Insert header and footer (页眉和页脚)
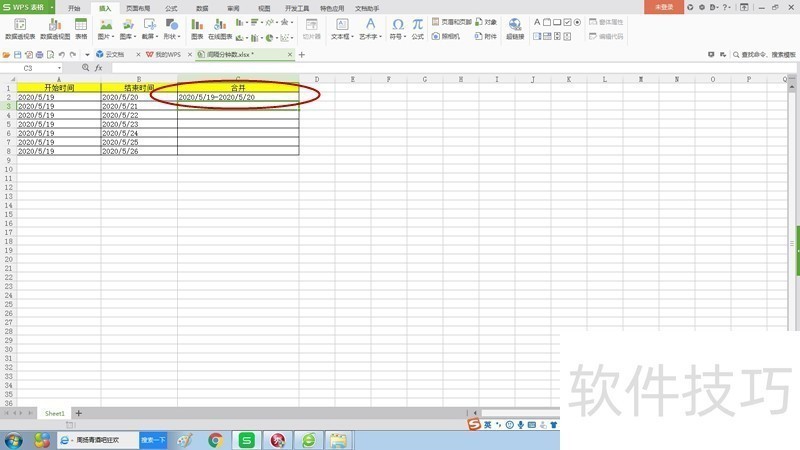800x450 pixels. tap(455, 21)
